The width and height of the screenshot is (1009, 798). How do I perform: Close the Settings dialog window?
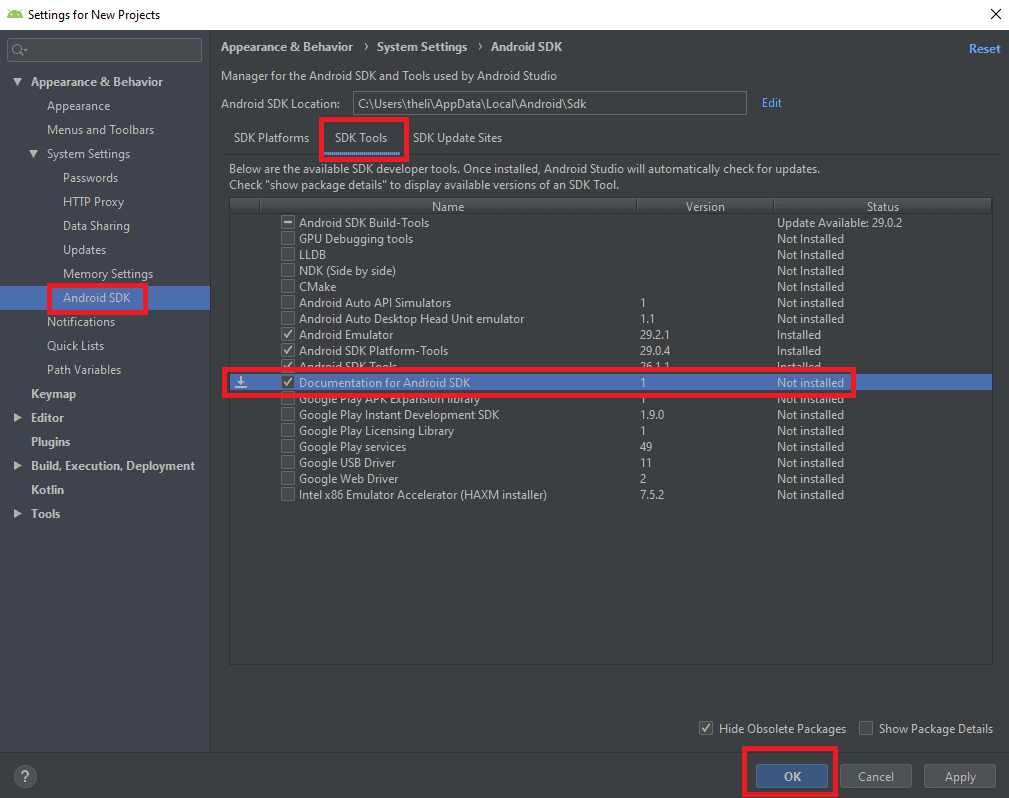click(x=994, y=14)
